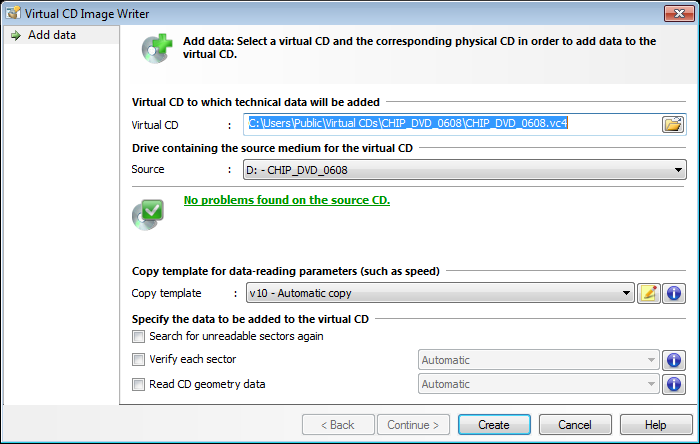Click the Add data CD header icon
Screen dimensions: 700x444
(156, 49)
